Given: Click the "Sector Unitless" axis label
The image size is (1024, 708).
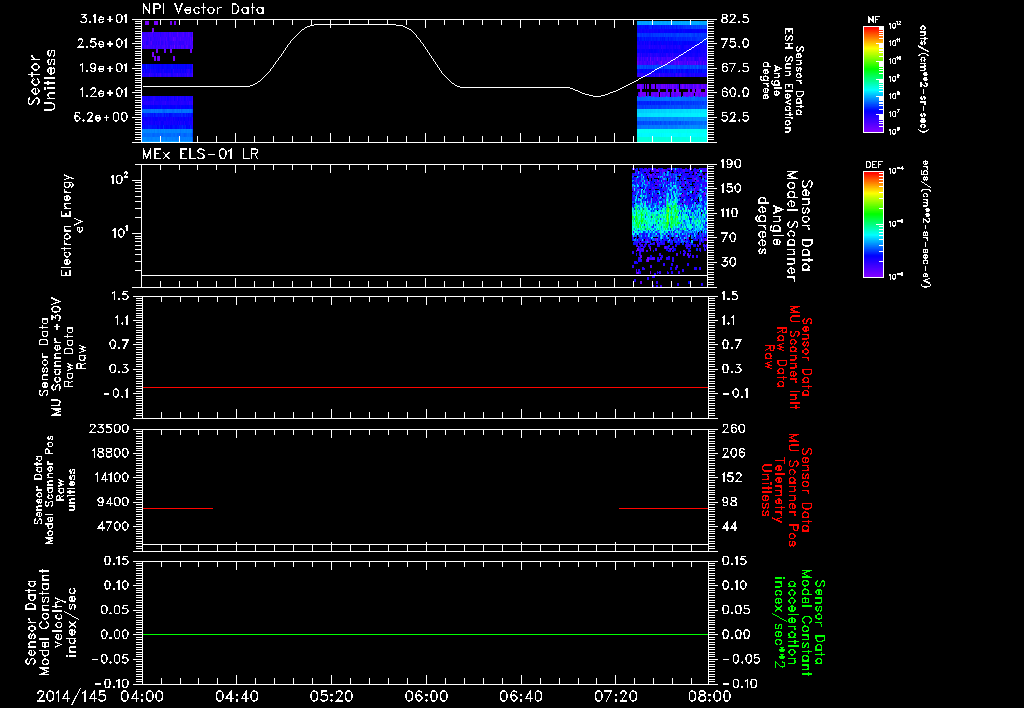Looking at the screenshot, I should click(41, 80).
